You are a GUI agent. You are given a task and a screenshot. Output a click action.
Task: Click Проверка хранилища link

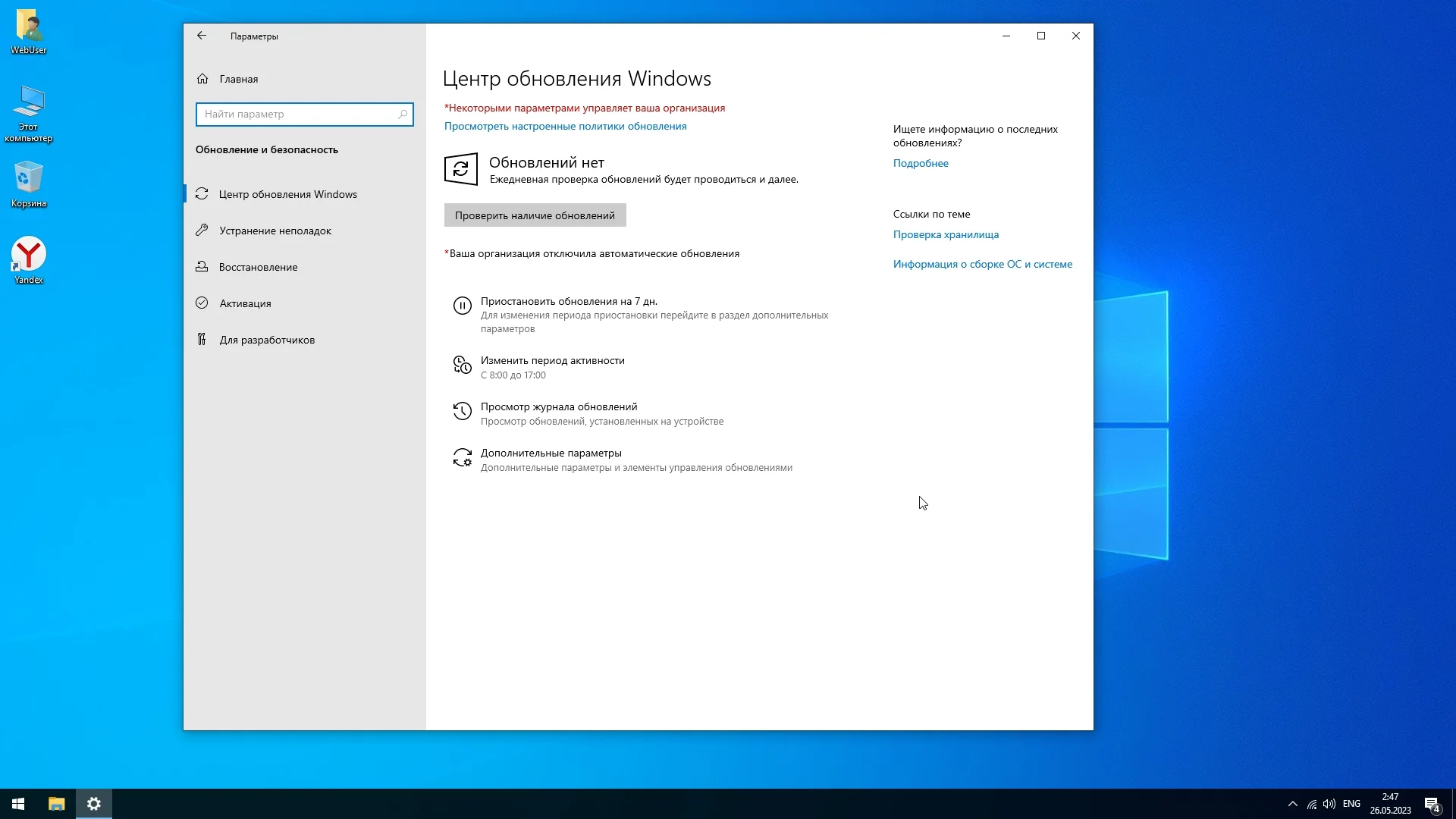point(946,235)
